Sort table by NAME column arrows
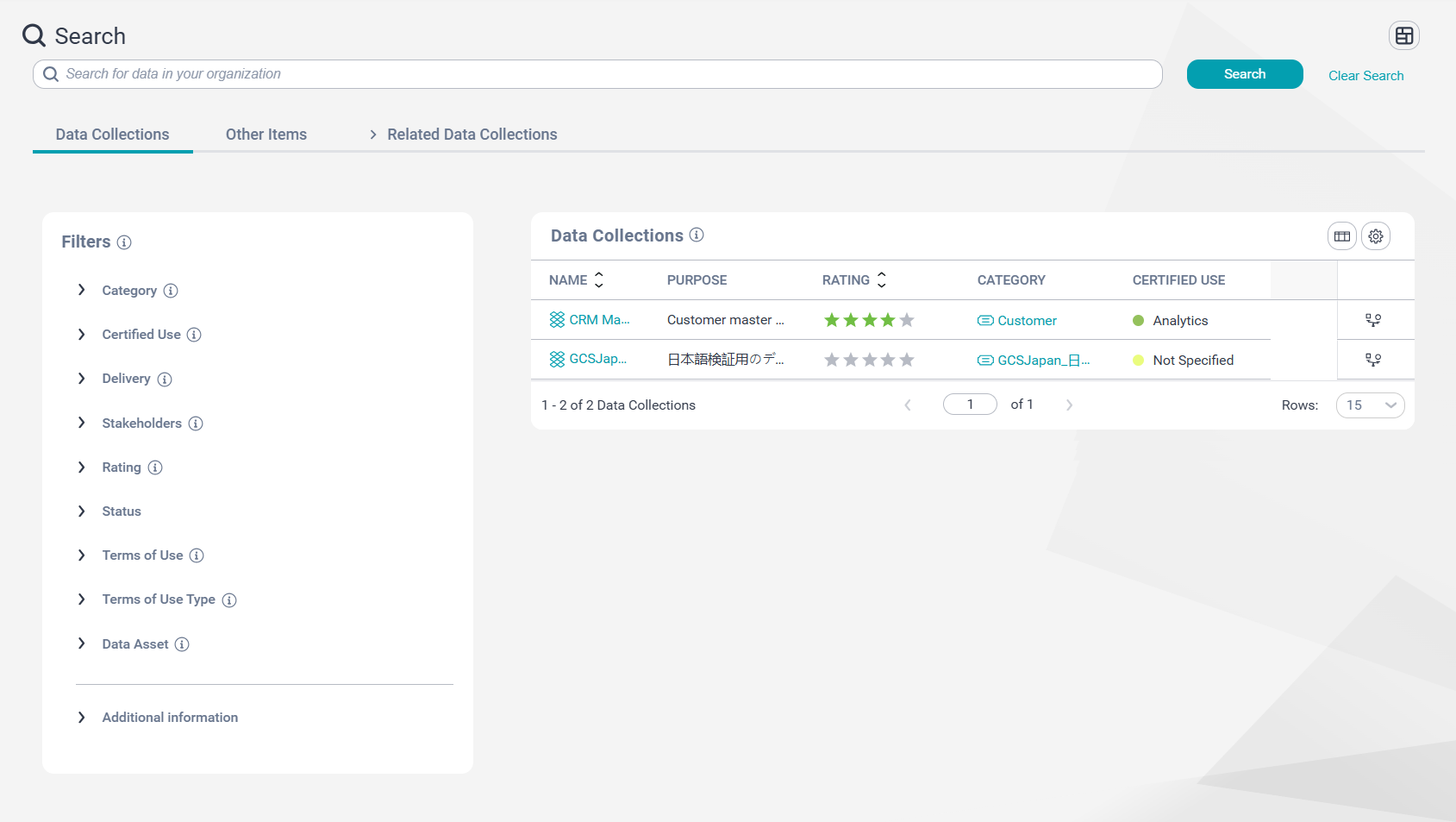Image resolution: width=1456 pixels, height=822 pixels. [599, 279]
